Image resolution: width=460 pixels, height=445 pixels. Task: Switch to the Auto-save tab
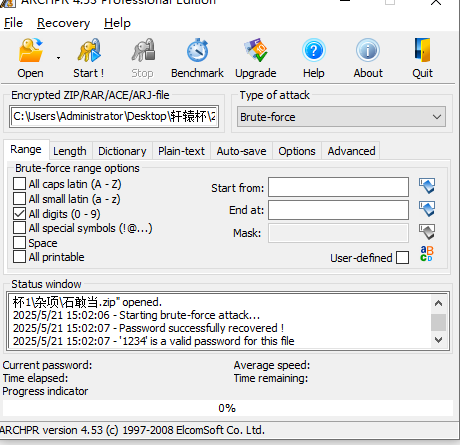(241, 151)
